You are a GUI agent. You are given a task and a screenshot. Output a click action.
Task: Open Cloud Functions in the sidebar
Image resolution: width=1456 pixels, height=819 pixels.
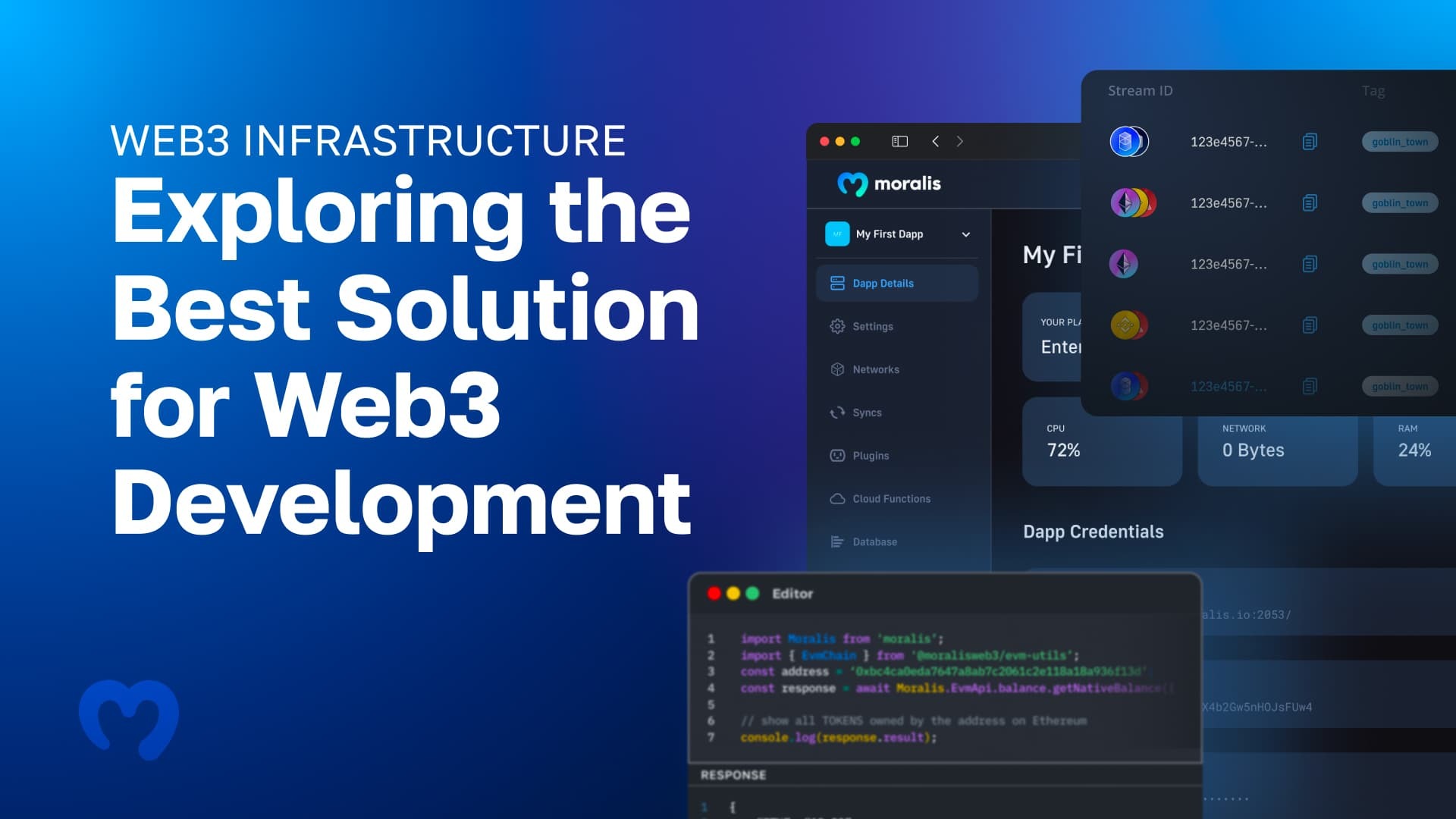click(x=891, y=498)
